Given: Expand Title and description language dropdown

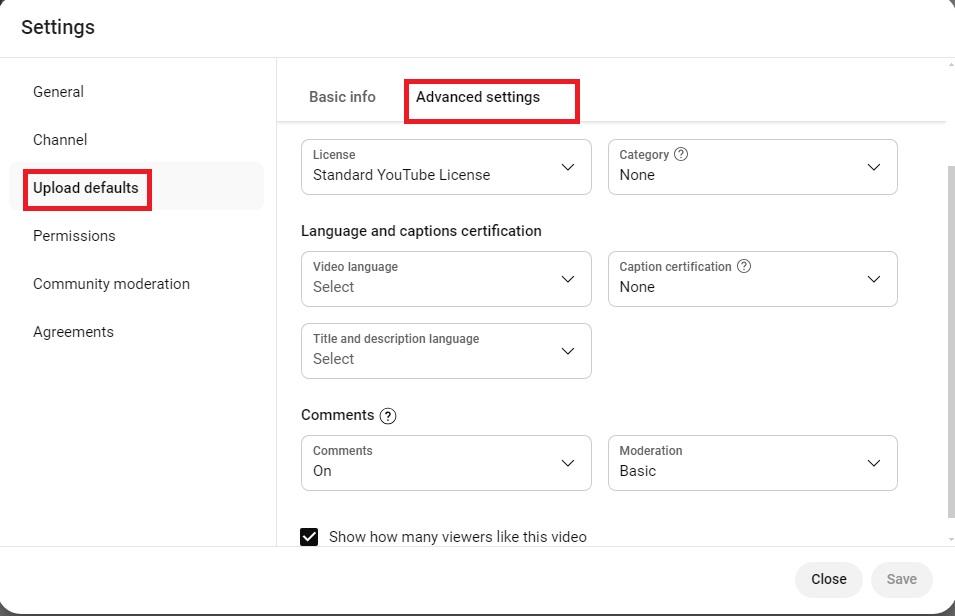Looking at the screenshot, I should point(446,351).
